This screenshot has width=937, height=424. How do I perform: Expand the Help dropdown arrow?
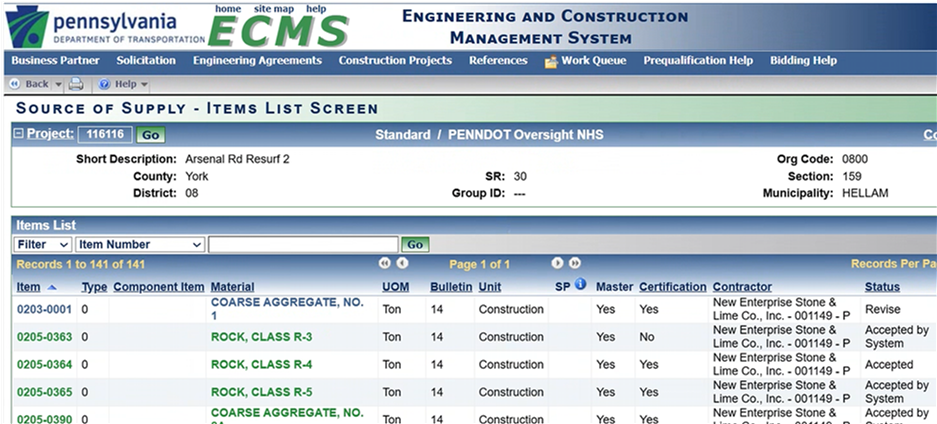[x=144, y=85]
